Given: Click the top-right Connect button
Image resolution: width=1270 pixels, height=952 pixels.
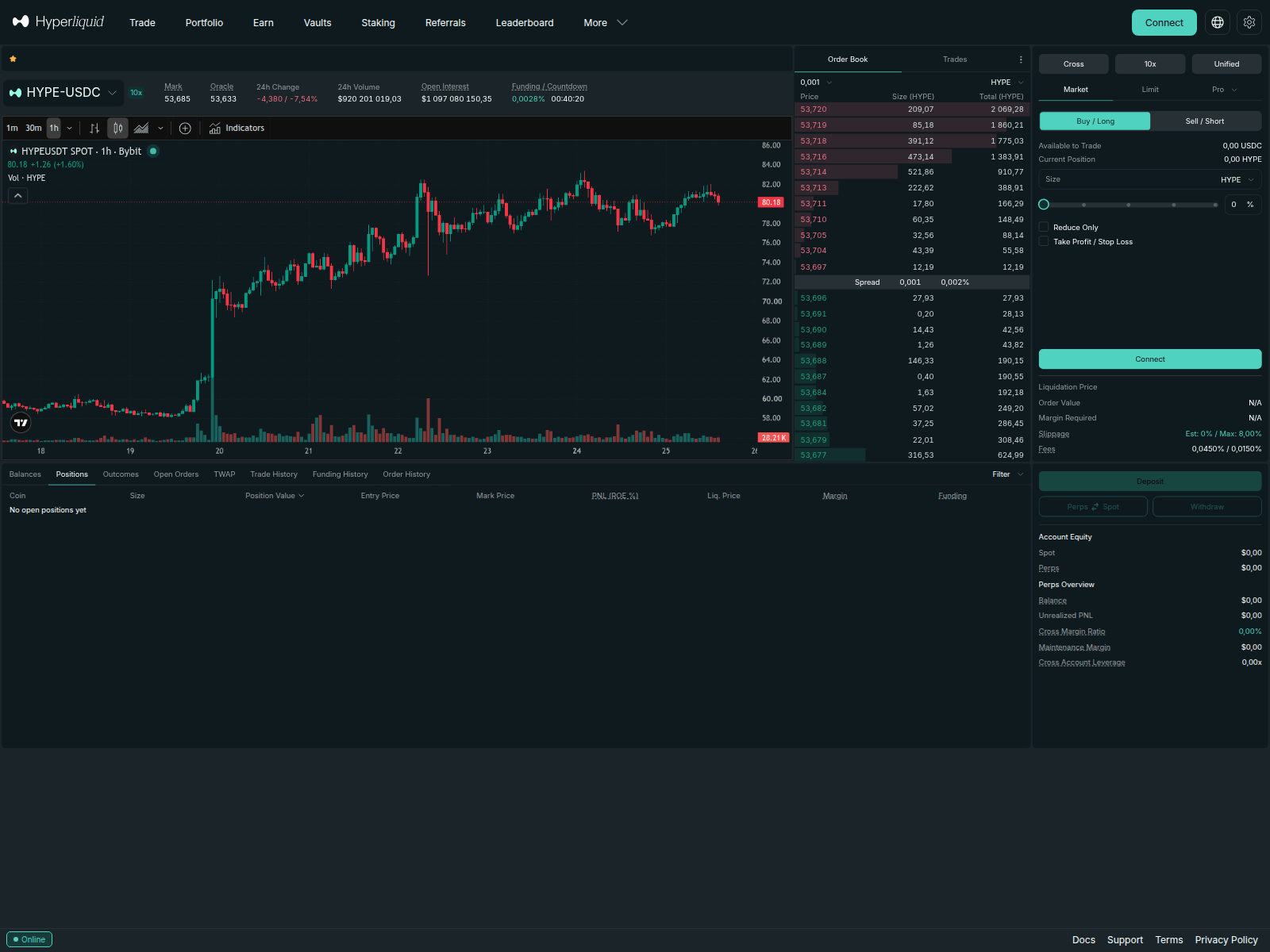Looking at the screenshot, I should point(1164,22).
